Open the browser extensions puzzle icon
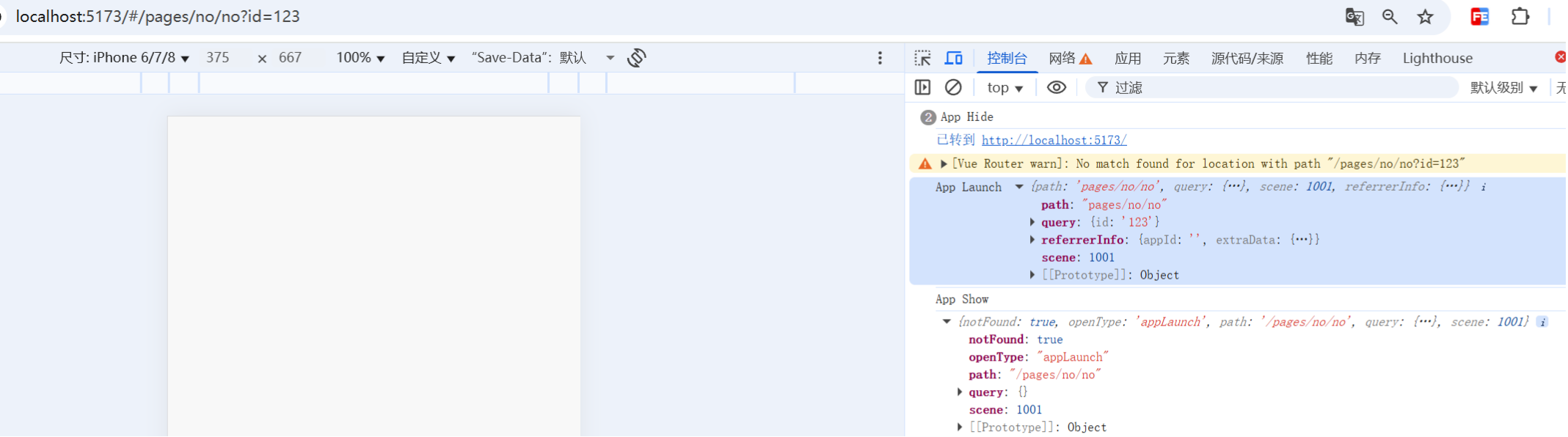 click(1520, 17)
